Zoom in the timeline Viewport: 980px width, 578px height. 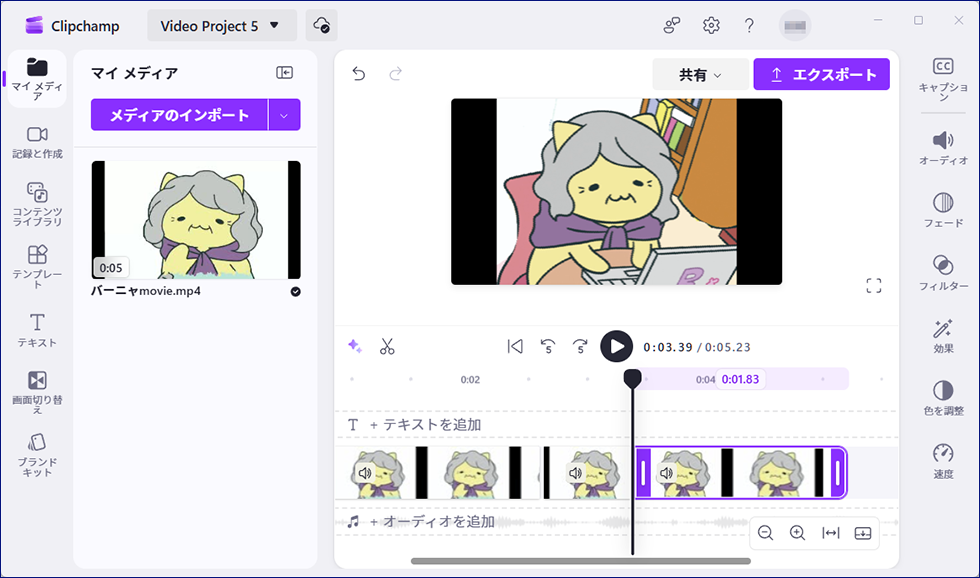(797, 533)
